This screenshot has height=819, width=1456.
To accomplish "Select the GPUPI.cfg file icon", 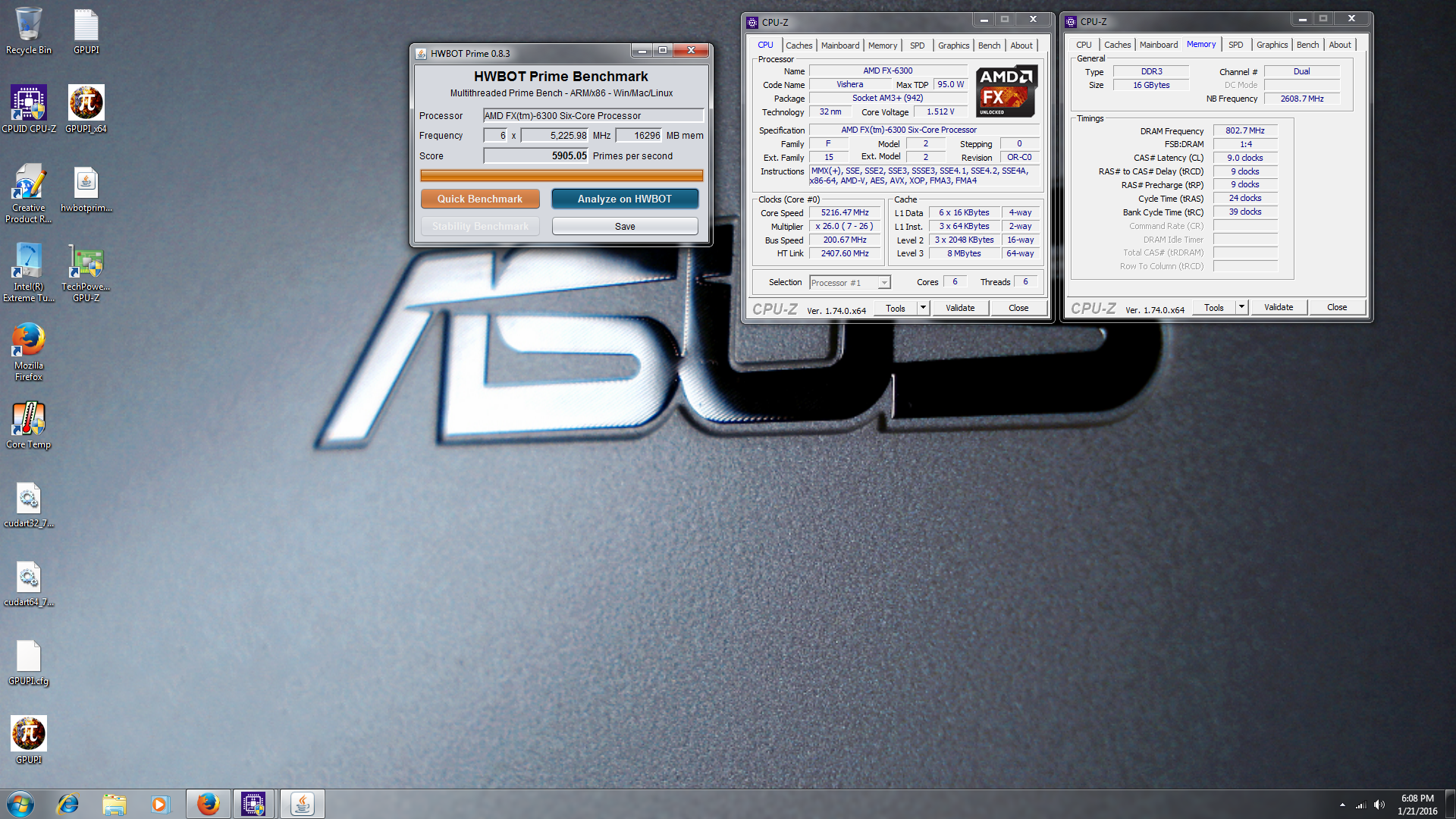I will 29,663.
